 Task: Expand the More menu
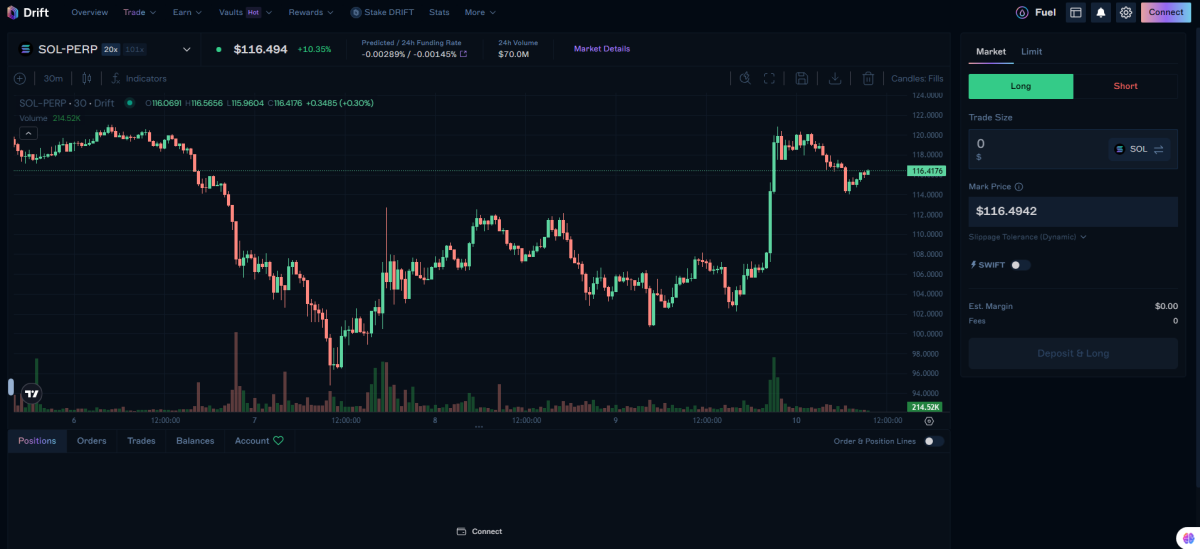480,12
